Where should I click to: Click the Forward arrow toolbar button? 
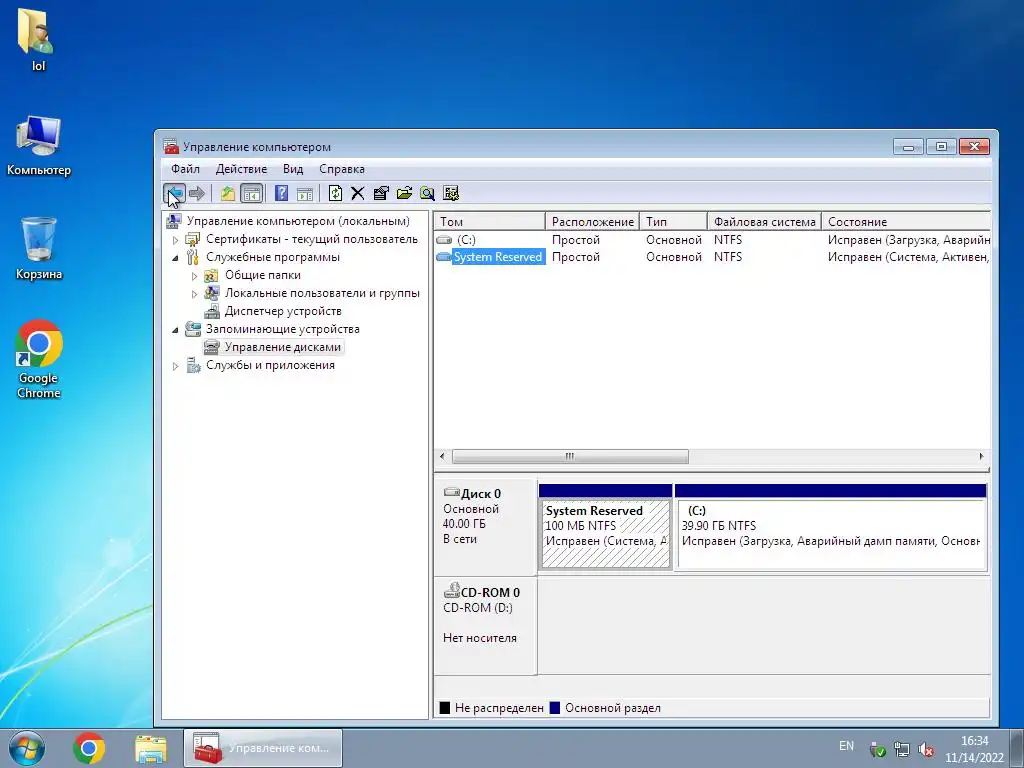[x=197, y=193]
